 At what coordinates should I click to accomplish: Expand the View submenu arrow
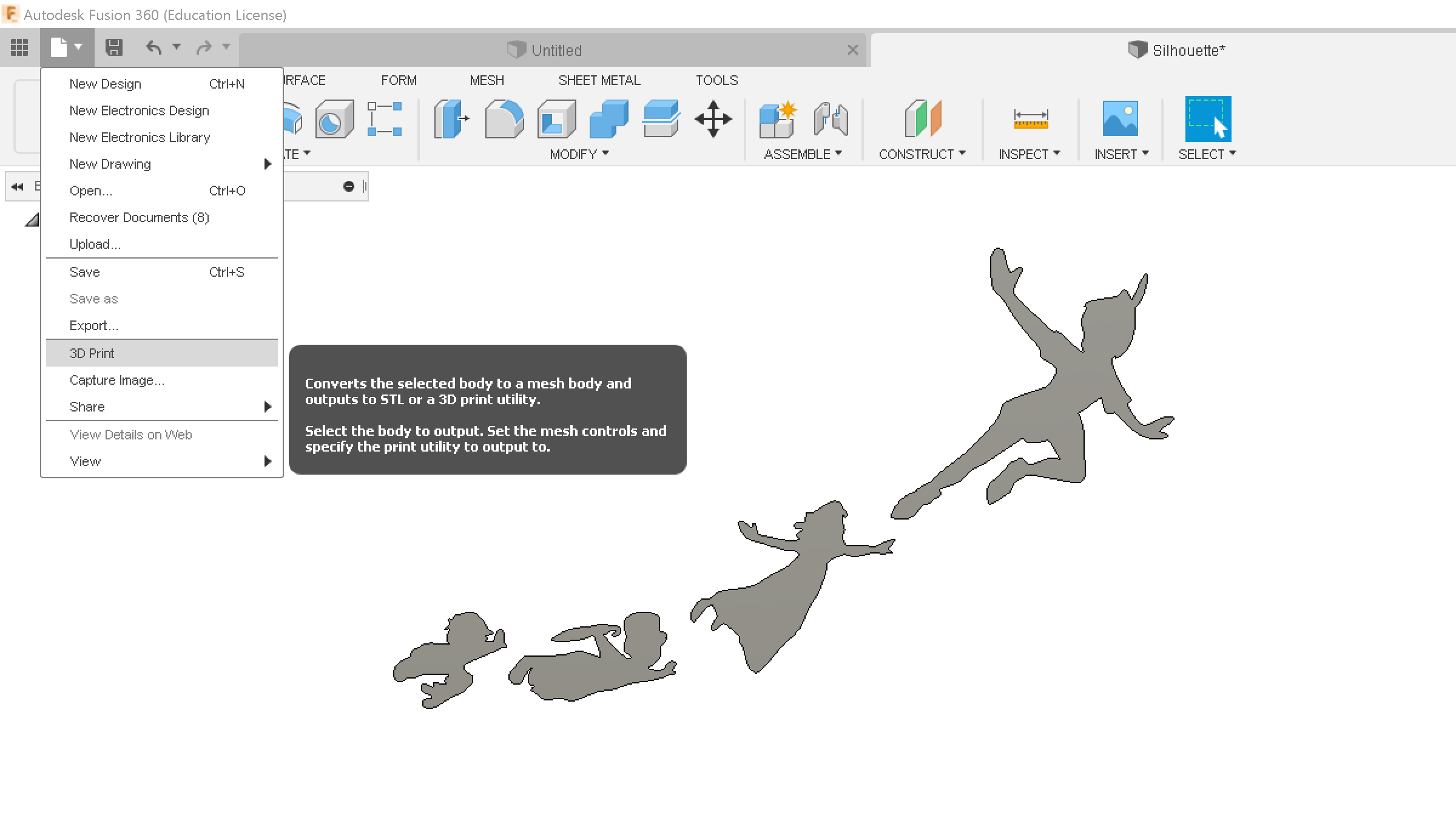point(267,461)
